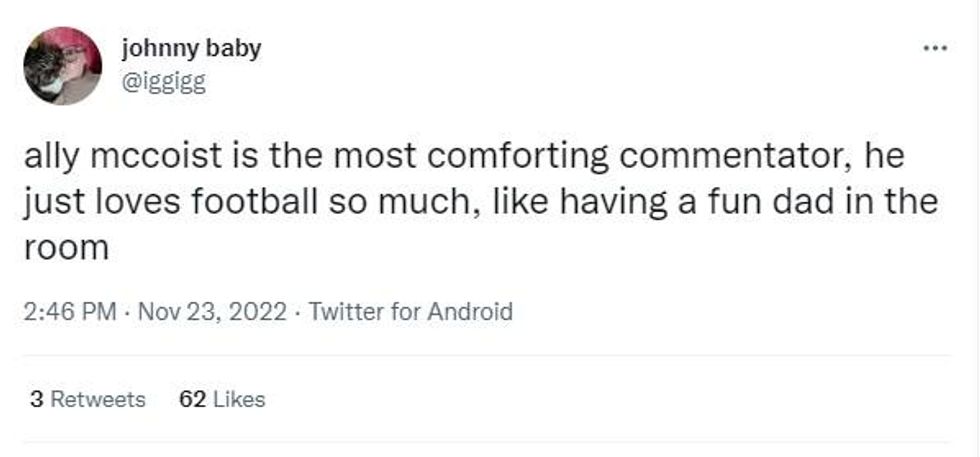The image size is (980, 457).
Task: Click the Nov 23, 2022 date
Action: pos(210,312)
